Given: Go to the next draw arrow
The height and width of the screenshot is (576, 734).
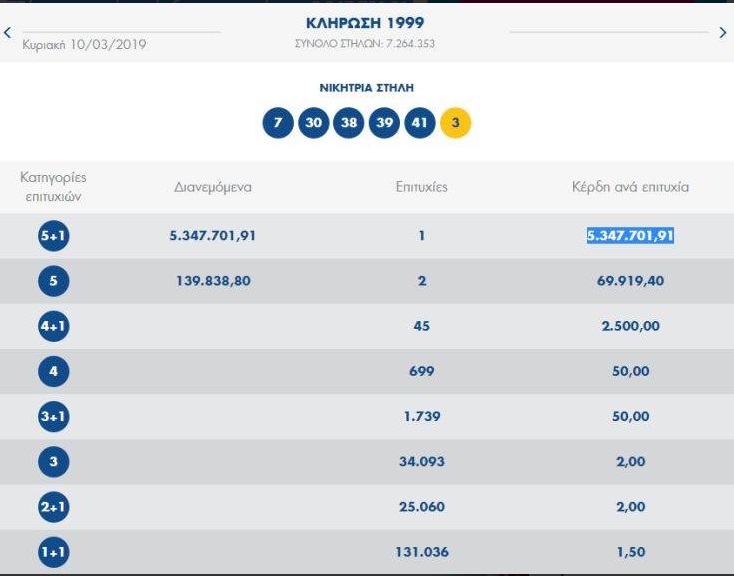Looking at the screenshot, I should 723,32.
